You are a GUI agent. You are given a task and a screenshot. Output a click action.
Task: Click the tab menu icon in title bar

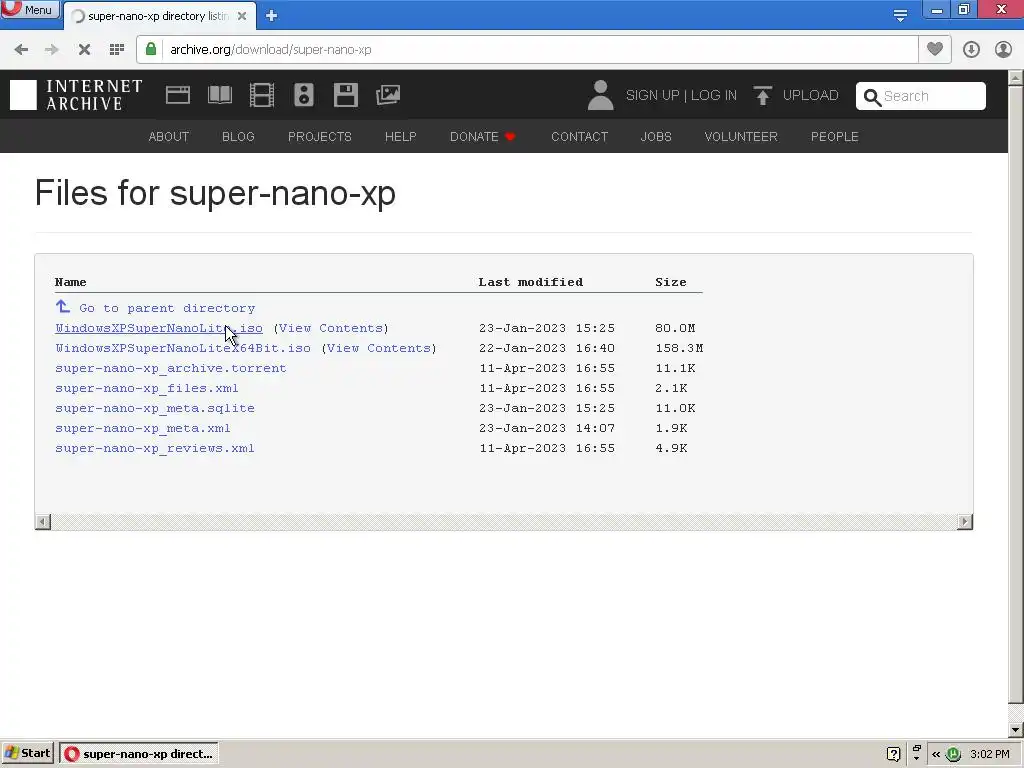pyautogui.click(x=900, y=15)
